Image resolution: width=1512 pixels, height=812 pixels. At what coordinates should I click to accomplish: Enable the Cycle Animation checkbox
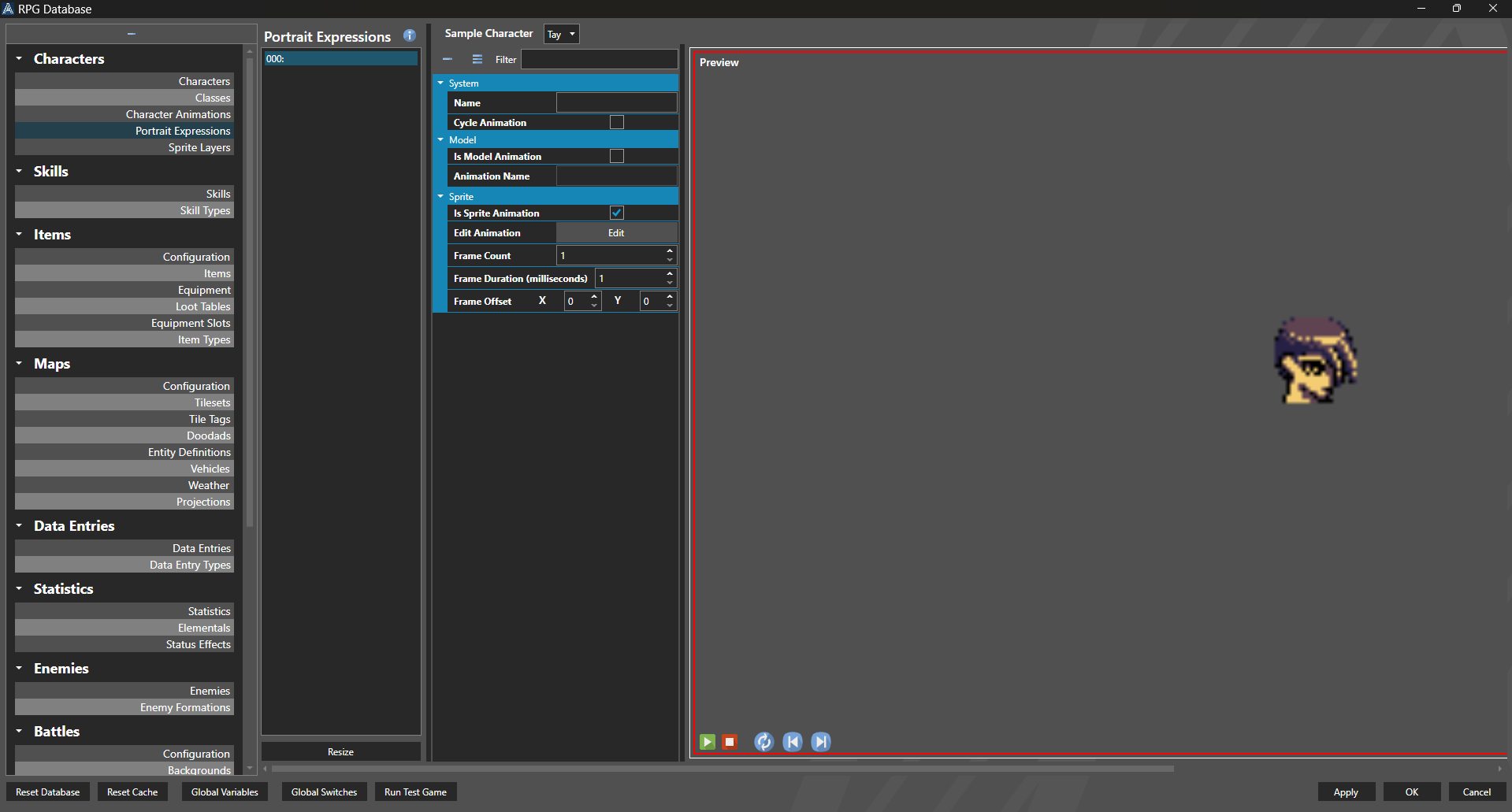coord(617,122)
